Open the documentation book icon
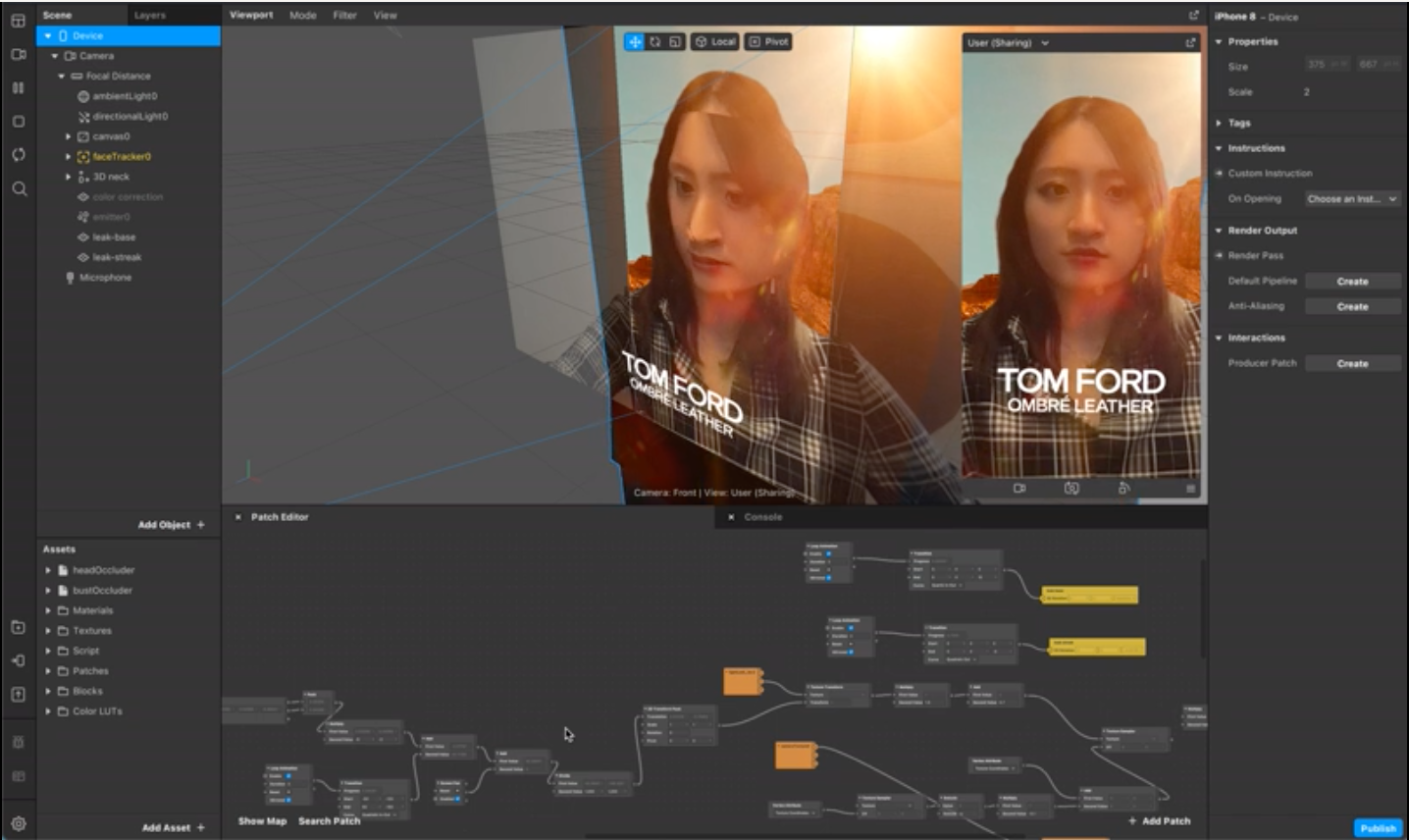 point(18,776)
